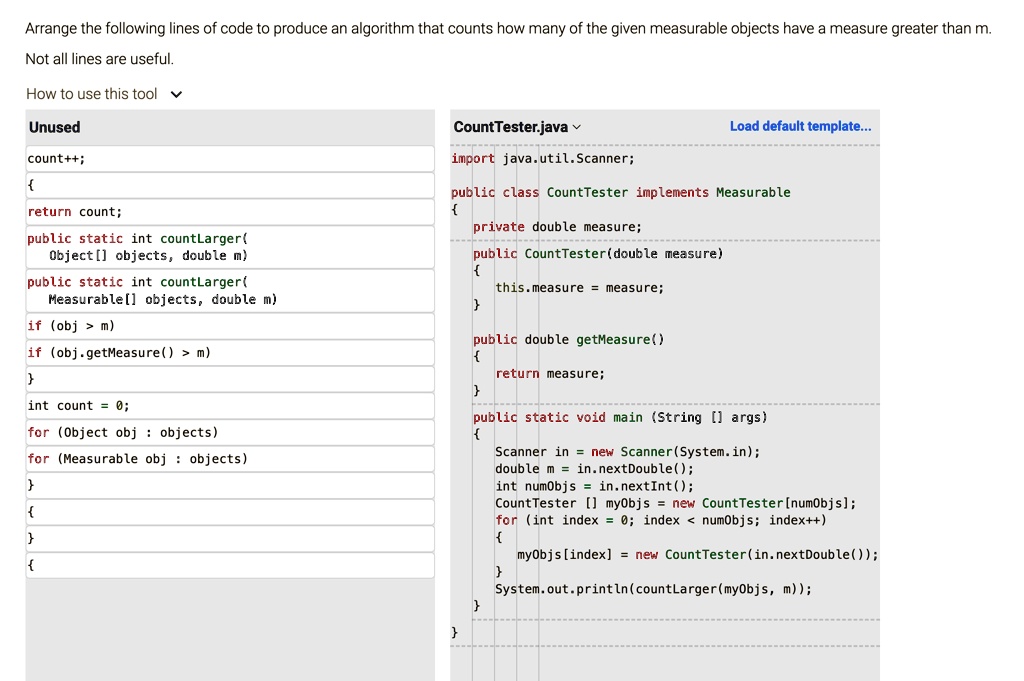Viewport: 1024px width, 681px height.
Task: Pick the countLarger line with Object[] parameter
Action: (150, 247)
